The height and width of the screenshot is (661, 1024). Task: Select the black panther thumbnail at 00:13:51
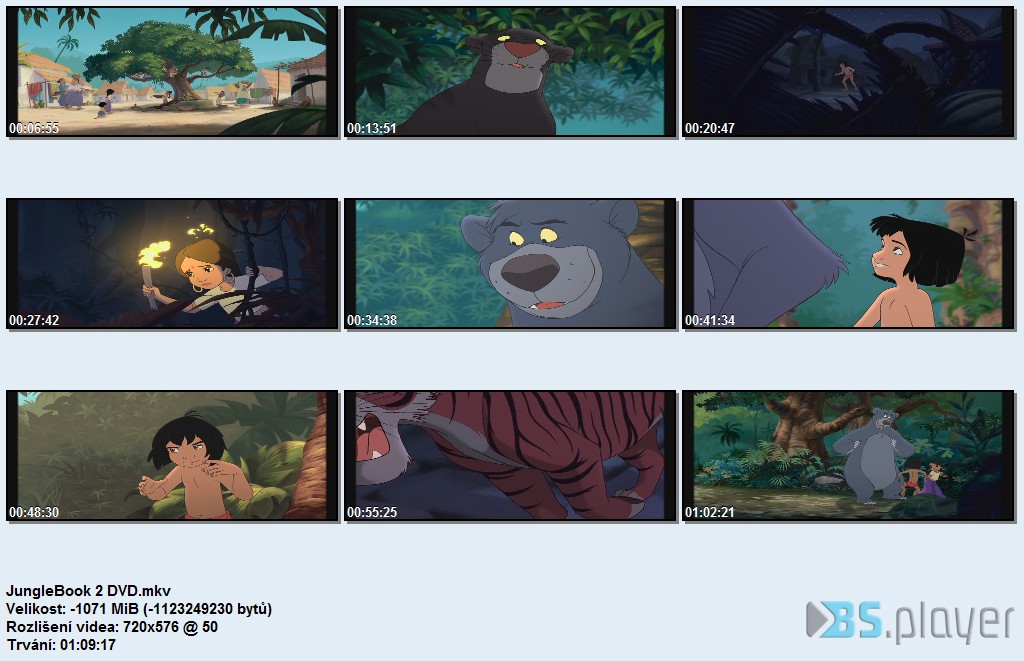coord(510,72)
